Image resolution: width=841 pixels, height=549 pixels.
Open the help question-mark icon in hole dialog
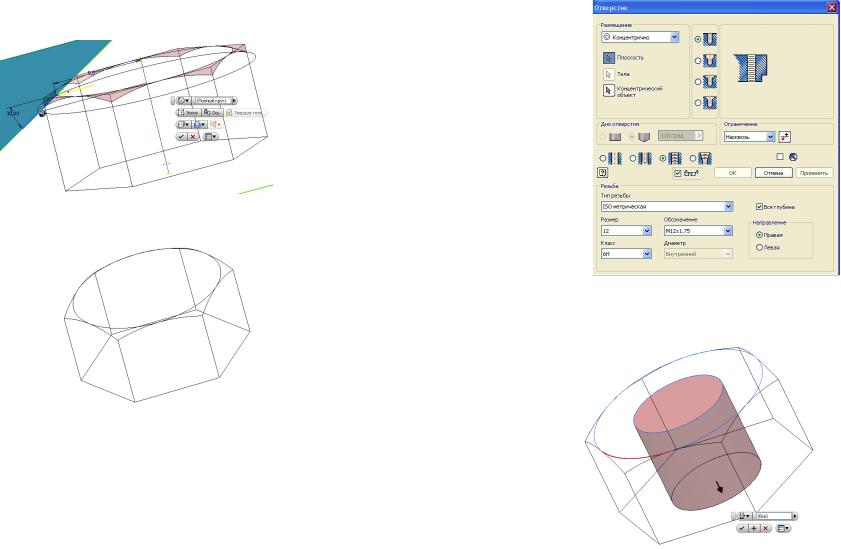(602, 173)
